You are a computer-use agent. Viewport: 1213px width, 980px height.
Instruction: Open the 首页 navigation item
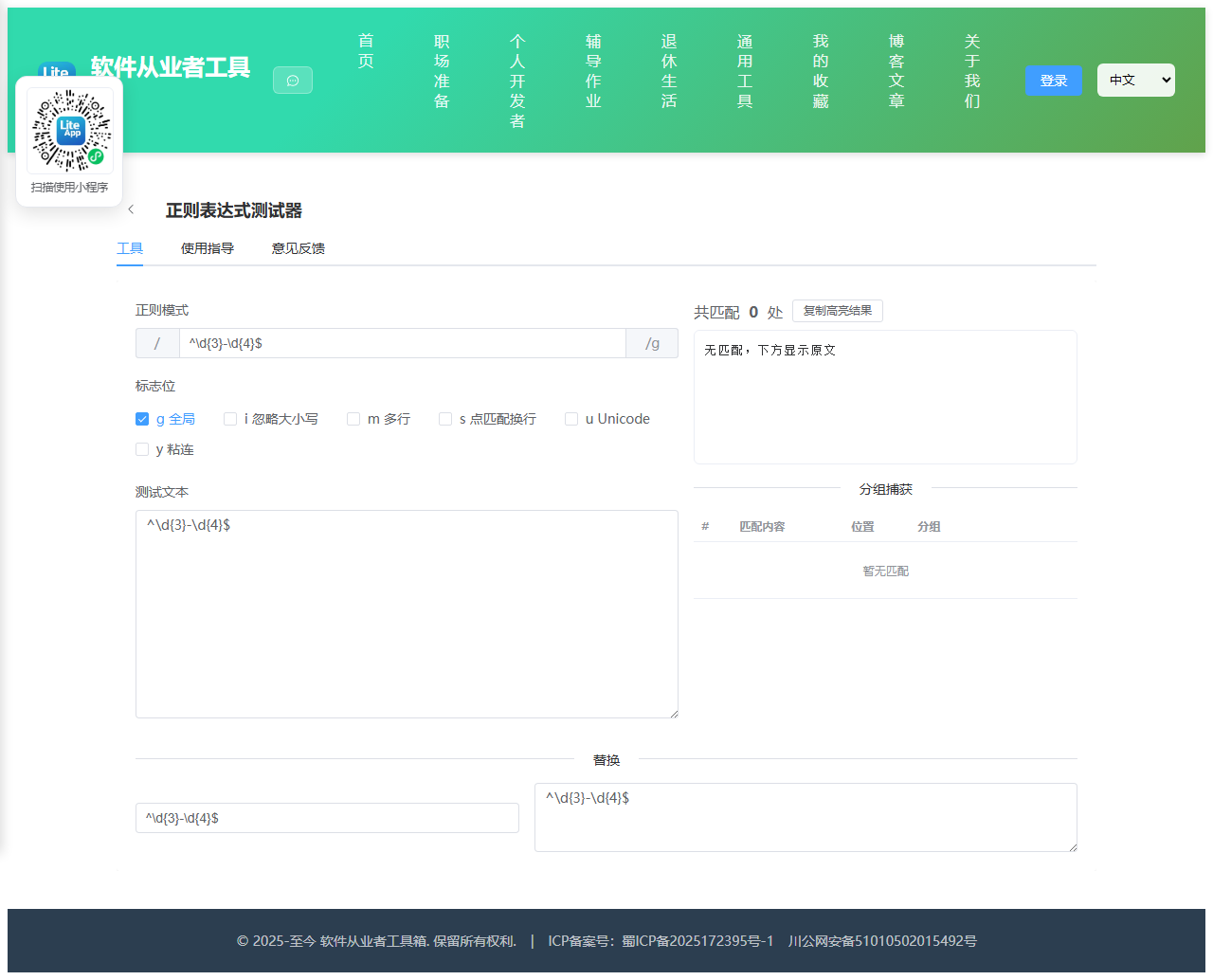click(x=366, y=51)
